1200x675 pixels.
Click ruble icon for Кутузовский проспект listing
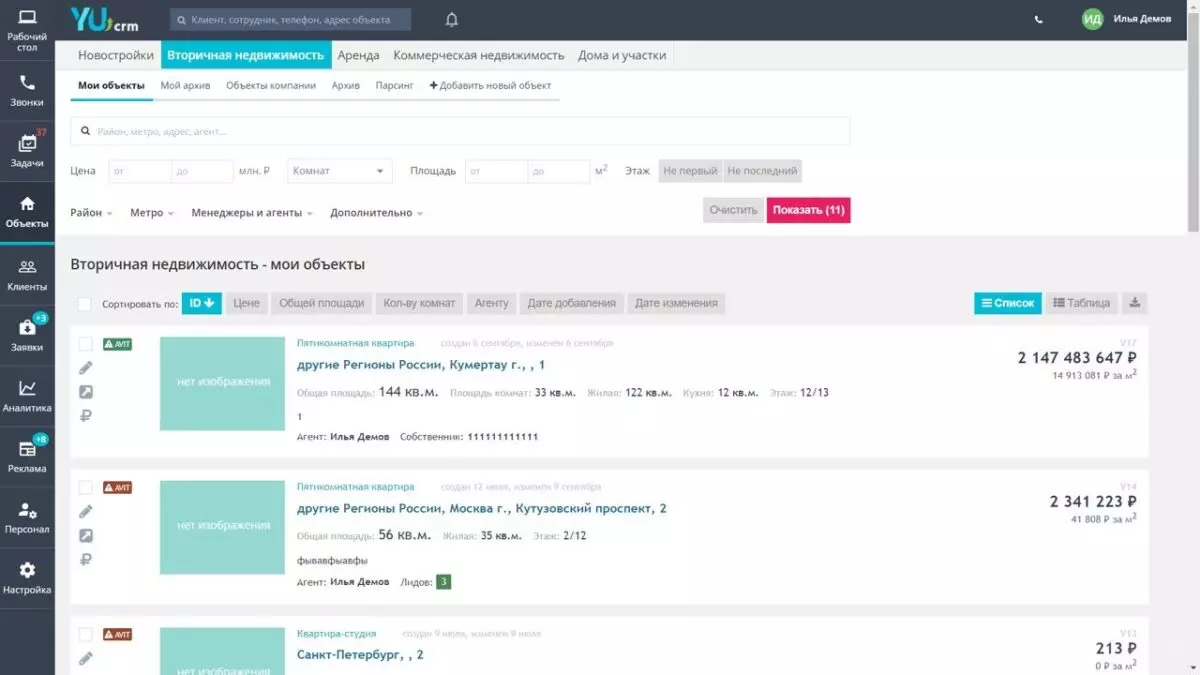(x=86, y=560)
